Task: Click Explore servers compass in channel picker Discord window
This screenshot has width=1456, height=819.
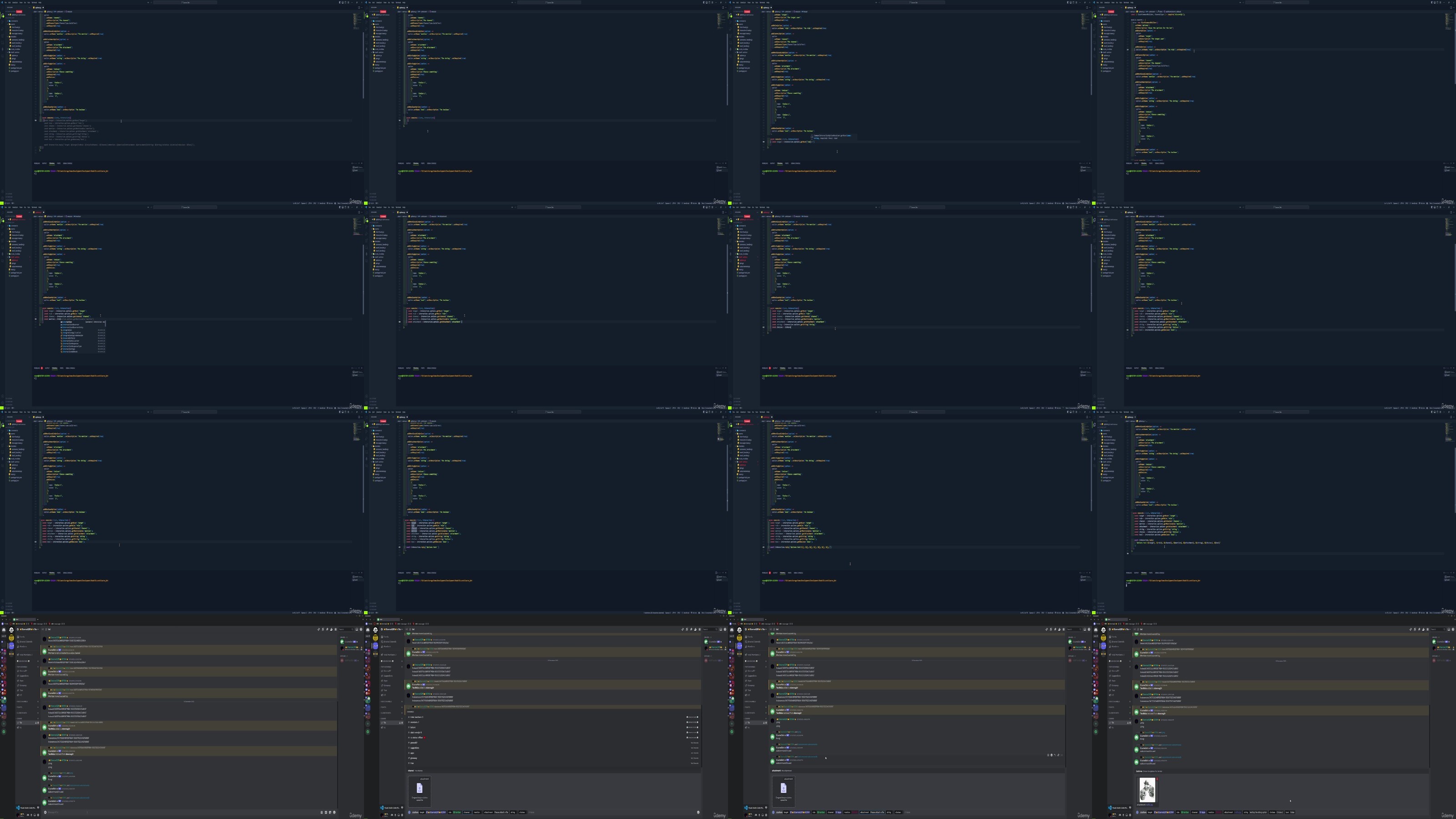Action: point(368,732)
